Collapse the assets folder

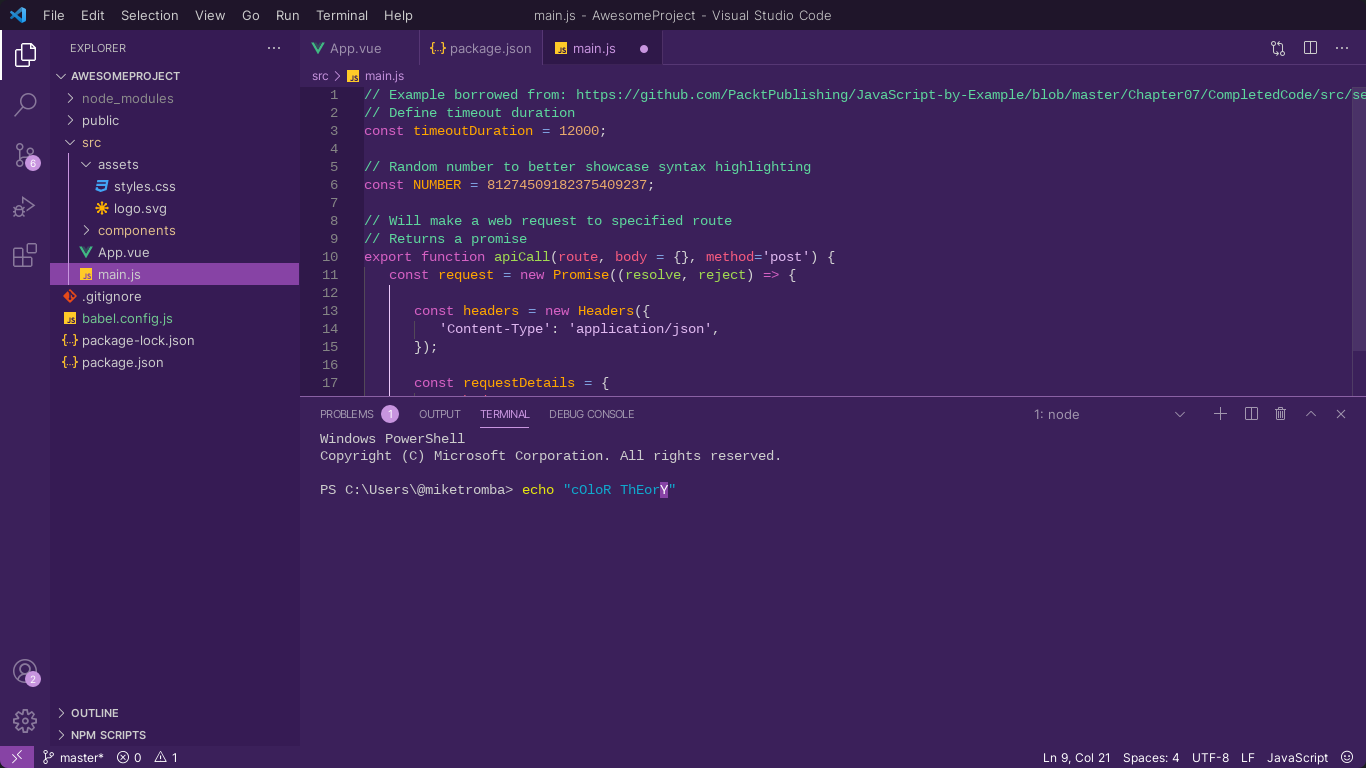tap(118, 164)
